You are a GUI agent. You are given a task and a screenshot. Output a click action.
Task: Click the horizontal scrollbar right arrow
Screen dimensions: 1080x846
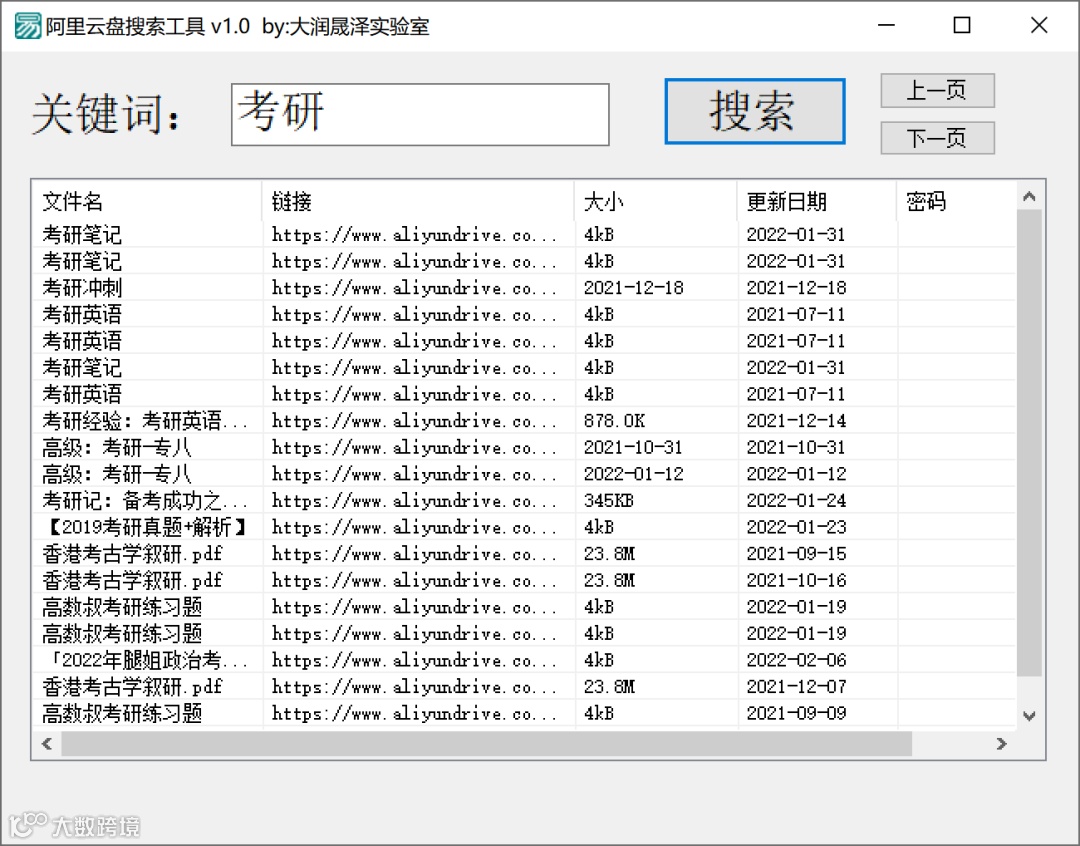pyautogui.click(x=1001, y=743)
